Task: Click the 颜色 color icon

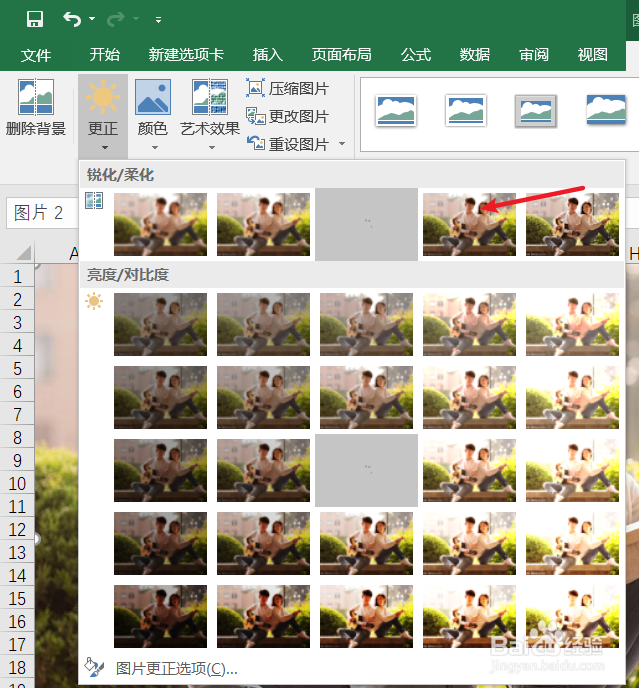Action: pos(153,97)
